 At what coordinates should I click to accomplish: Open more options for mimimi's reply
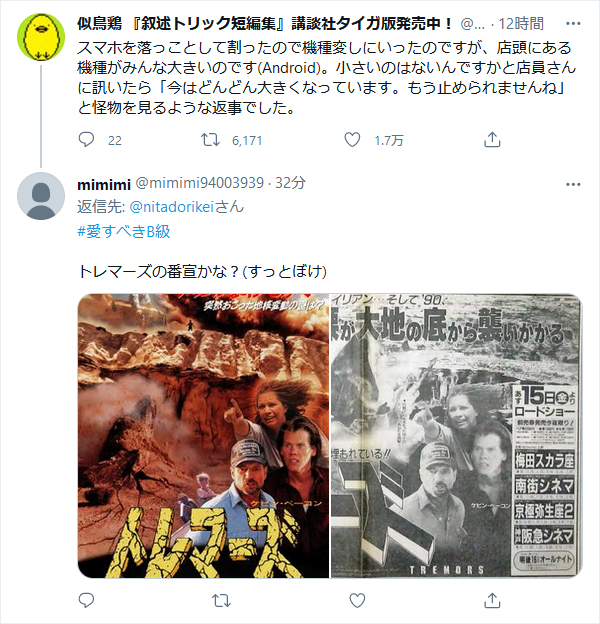point(573,184)
